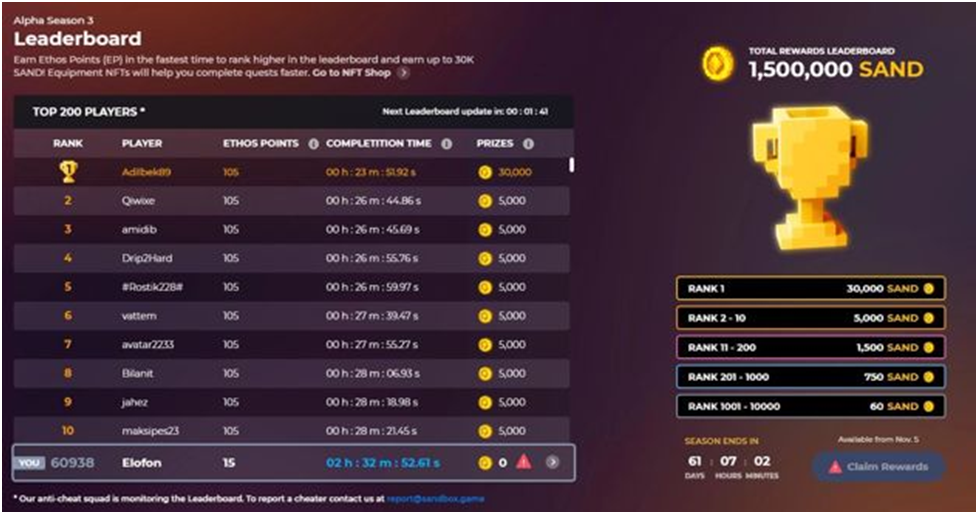Screen dimensions: 978x514
Task: Click the rank 1 gold trophy icon
Action: [68, 172]
